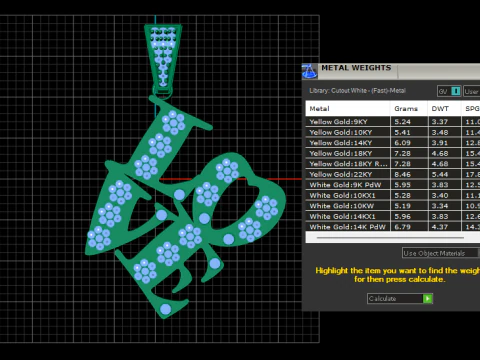
Task: Sort by the Metal column header
Action: click(348, 108)
